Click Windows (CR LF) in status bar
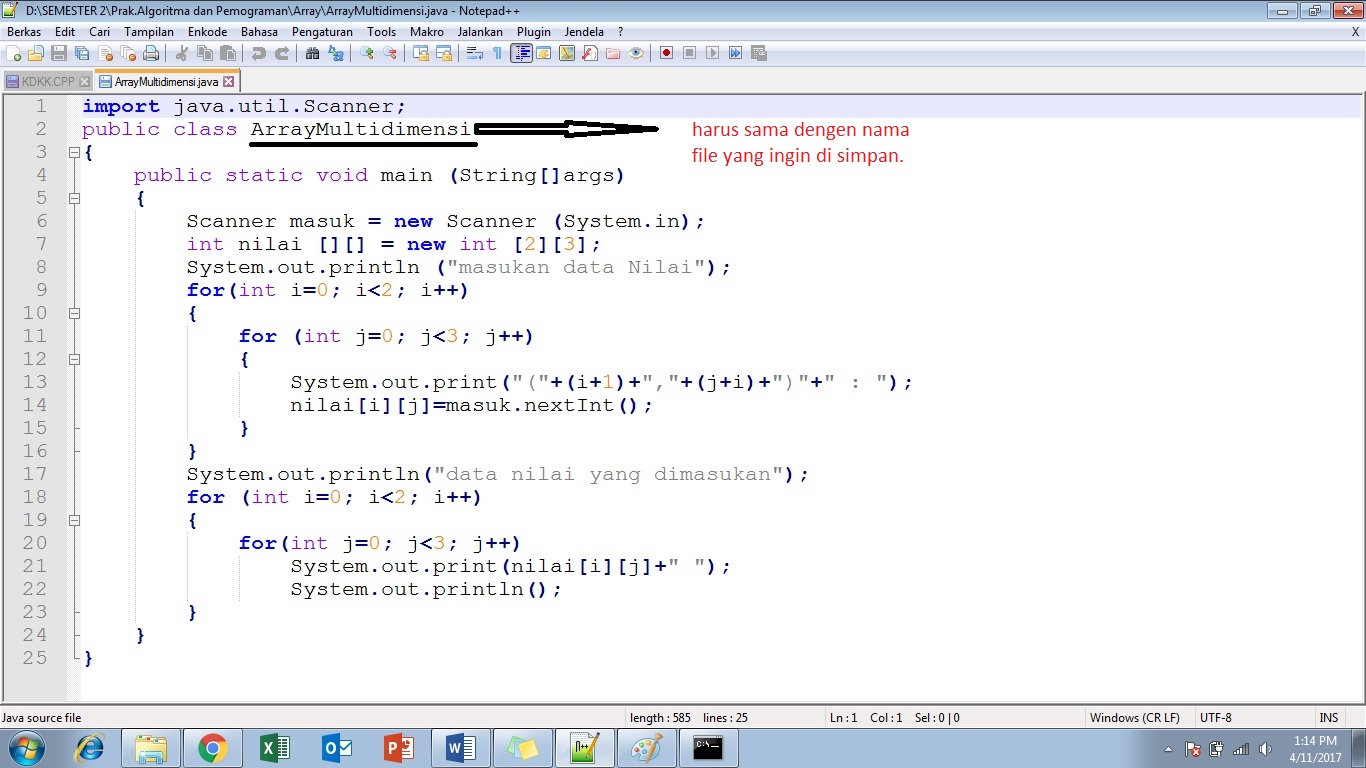The width and height of the screenshot is (1366, 768). pyautogui.click(x=1135, y=717)
